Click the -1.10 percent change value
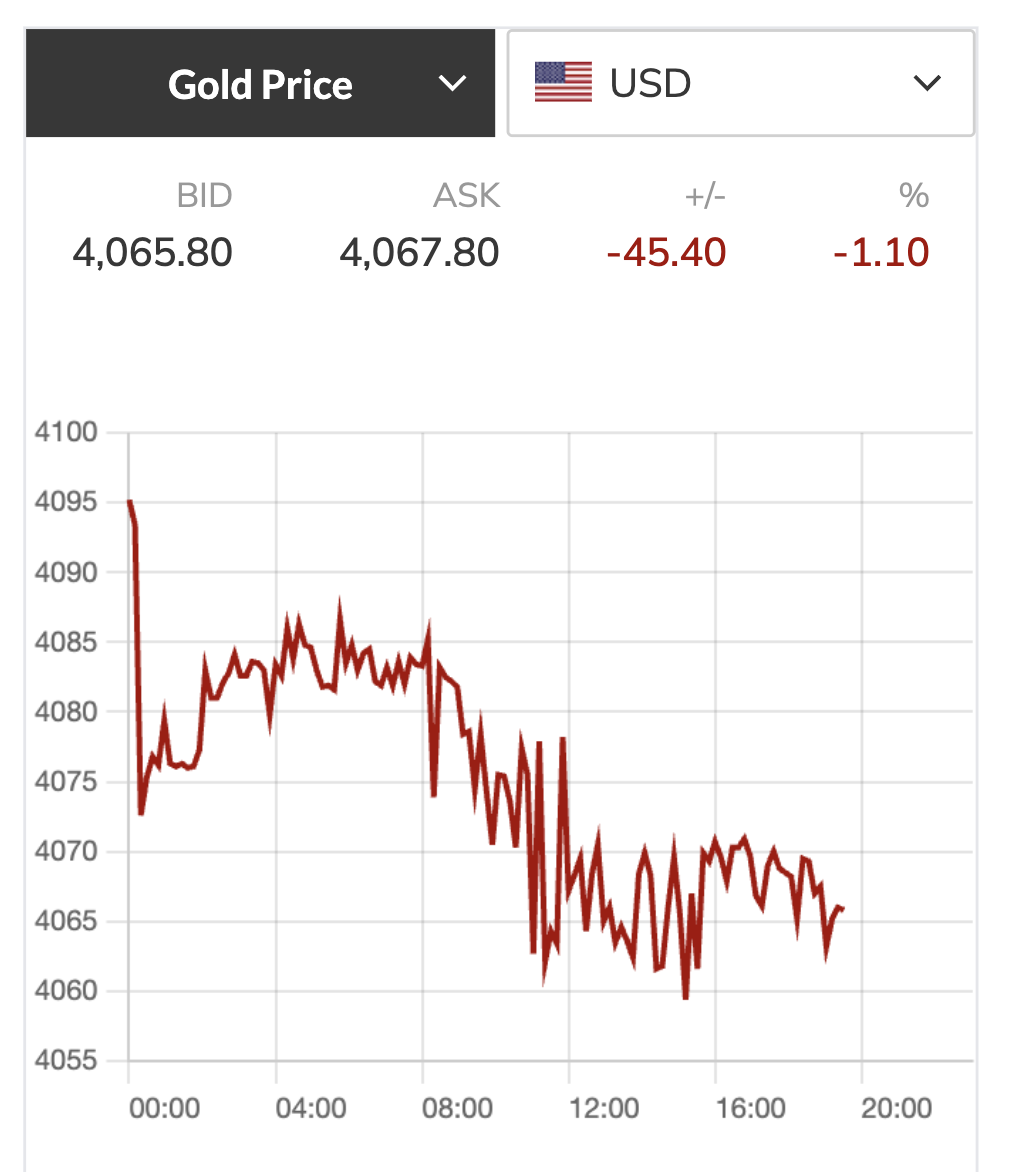The width and height of the screenshot is (1036, 1172). (881, 252)
